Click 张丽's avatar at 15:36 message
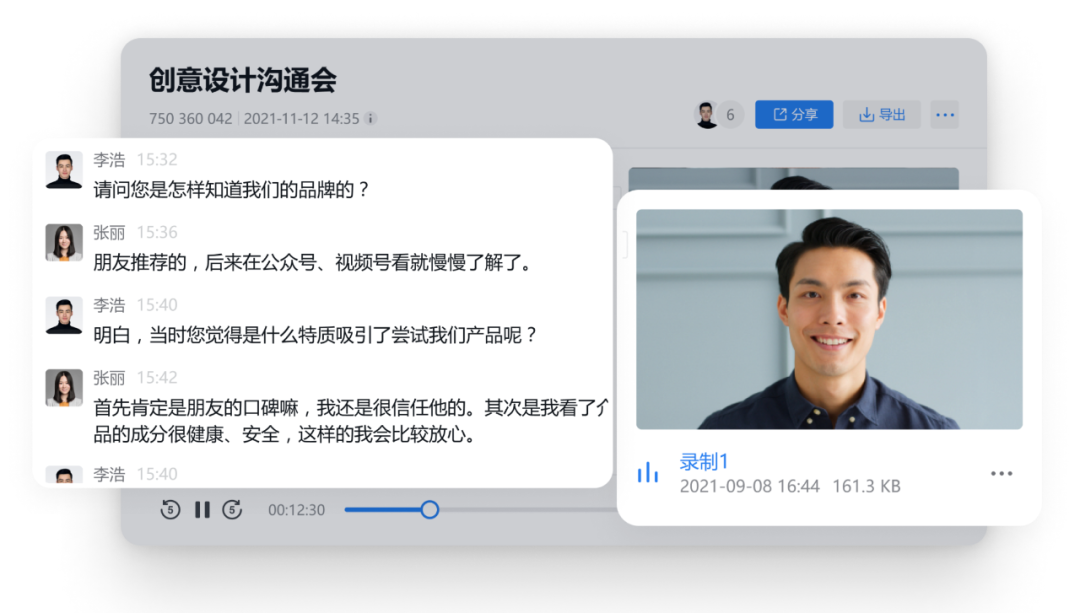 64,243
